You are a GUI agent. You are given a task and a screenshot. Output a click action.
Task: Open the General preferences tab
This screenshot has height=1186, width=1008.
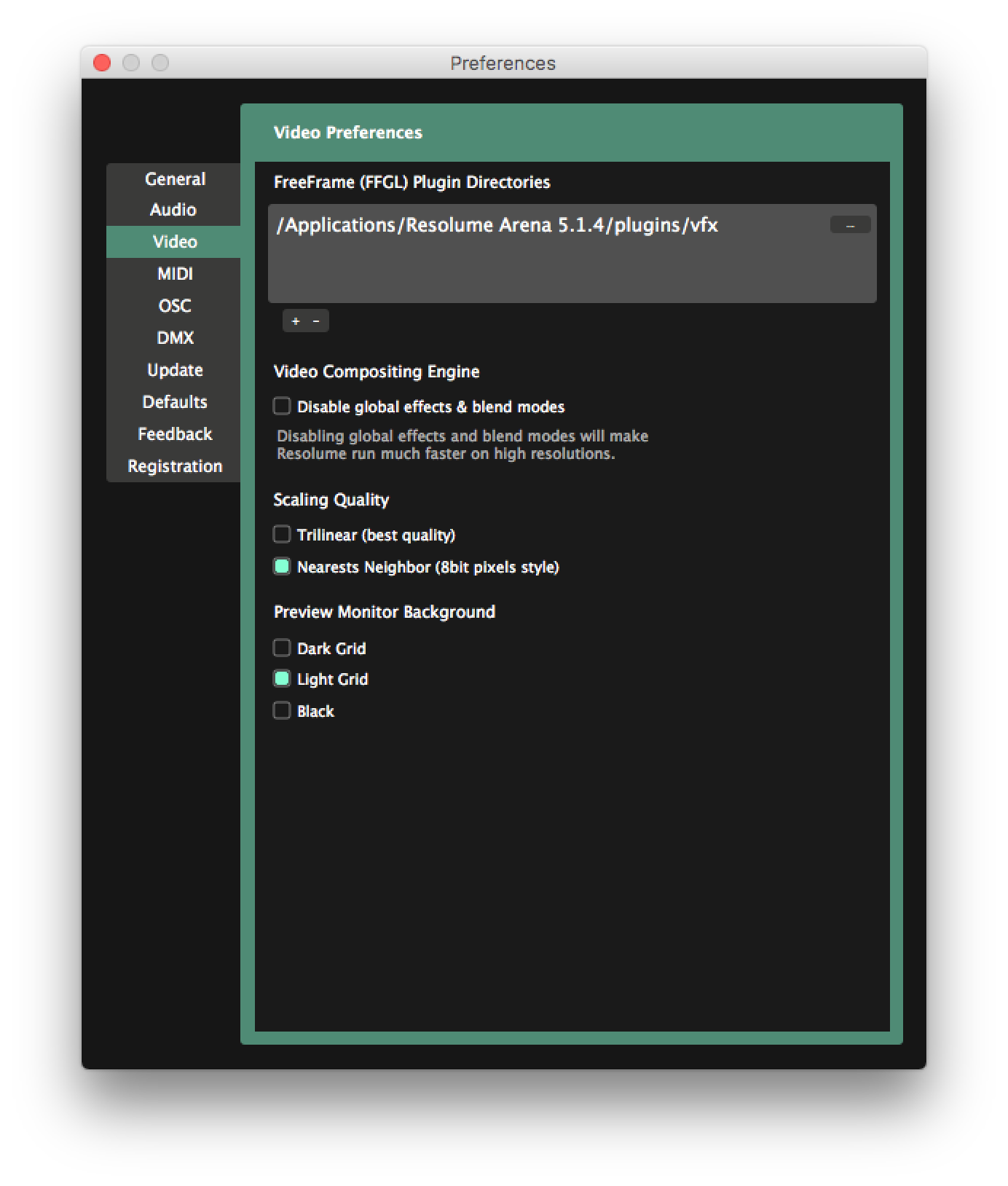tap(175, 179)
